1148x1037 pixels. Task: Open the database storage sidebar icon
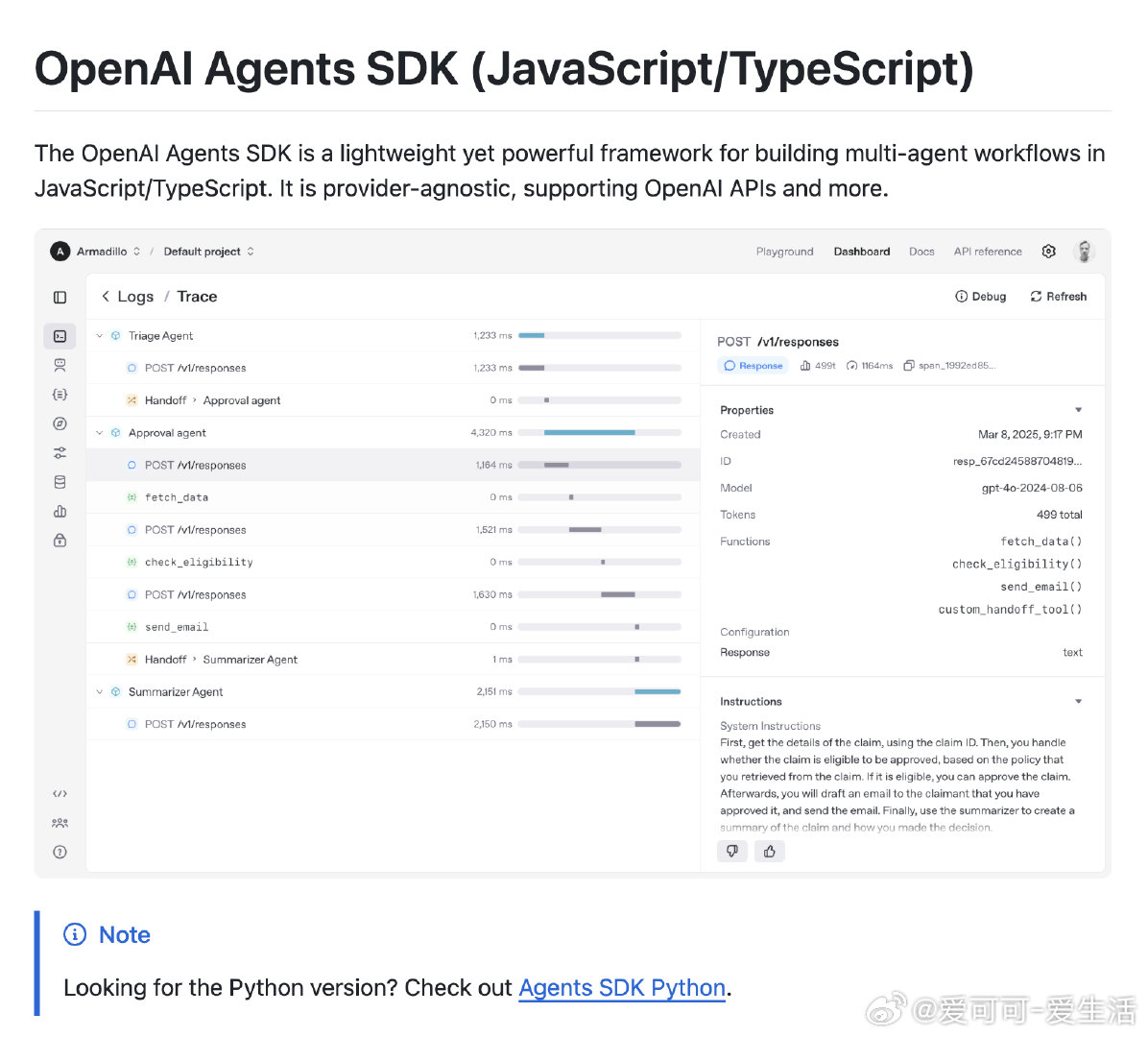click(60, 482)
